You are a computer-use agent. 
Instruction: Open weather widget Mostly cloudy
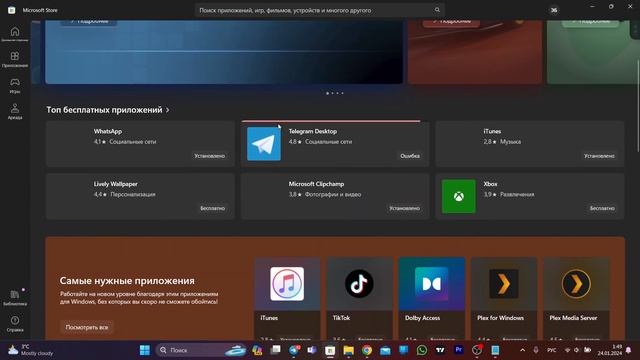point(31,350)
